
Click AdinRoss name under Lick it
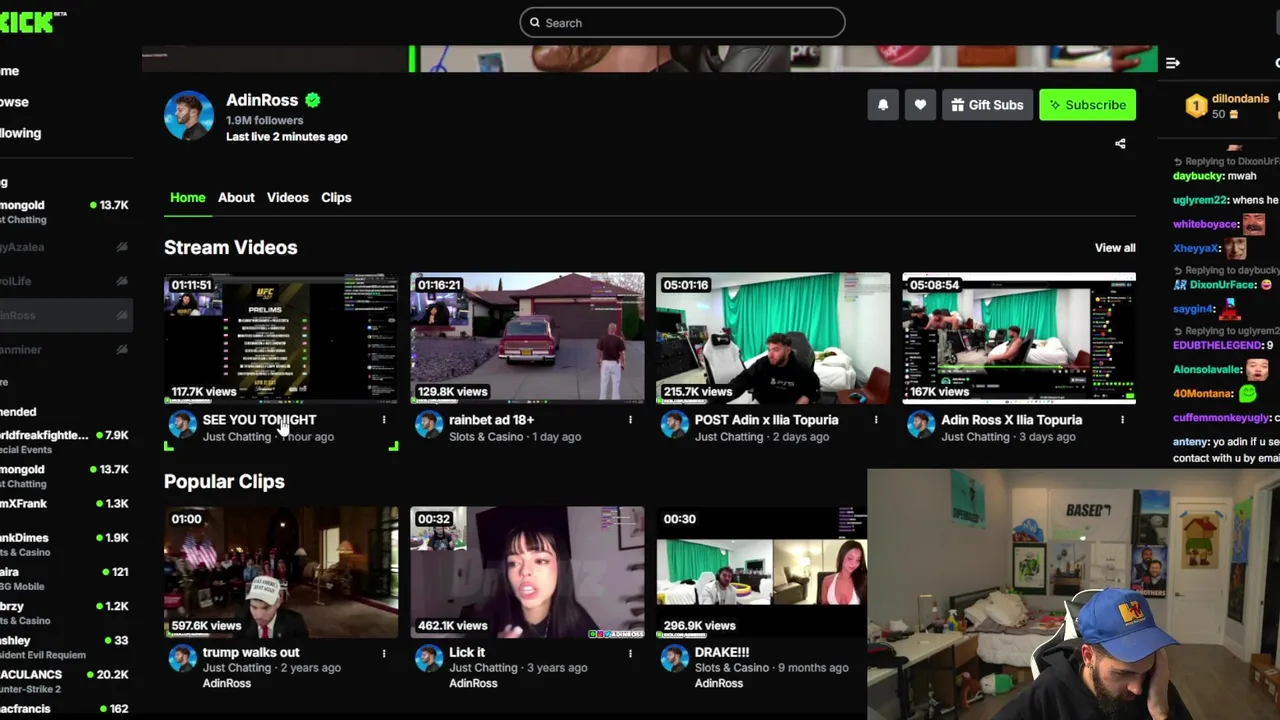(x=473, y=683)
